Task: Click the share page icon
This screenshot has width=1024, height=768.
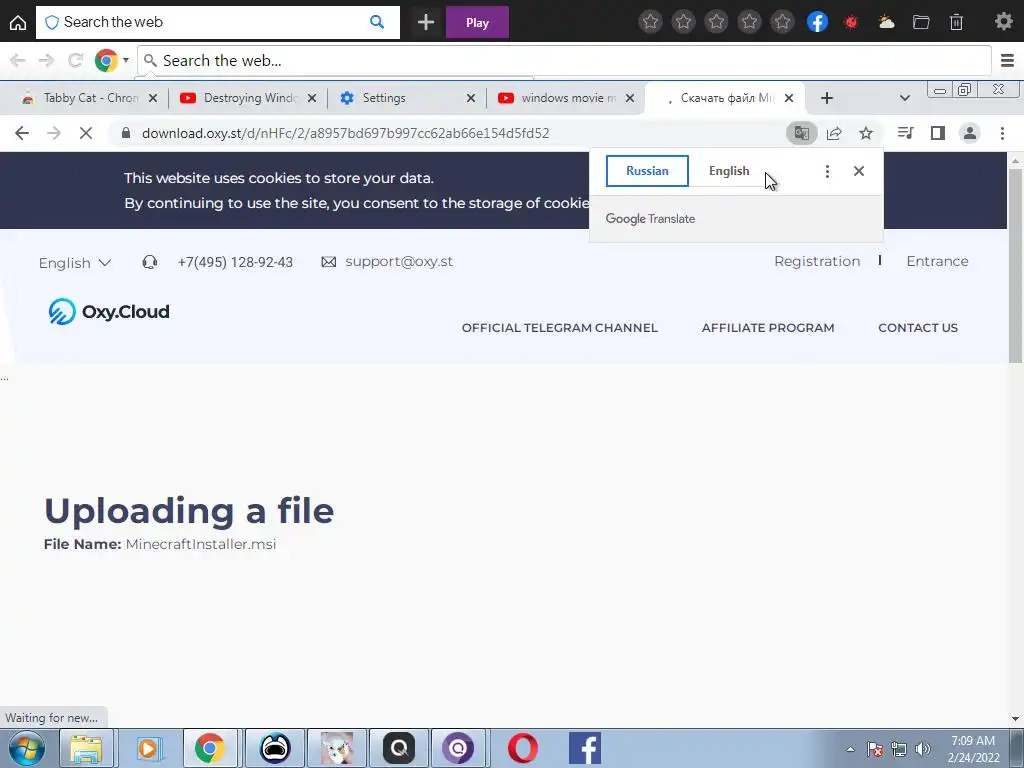Action: point(834,133)
